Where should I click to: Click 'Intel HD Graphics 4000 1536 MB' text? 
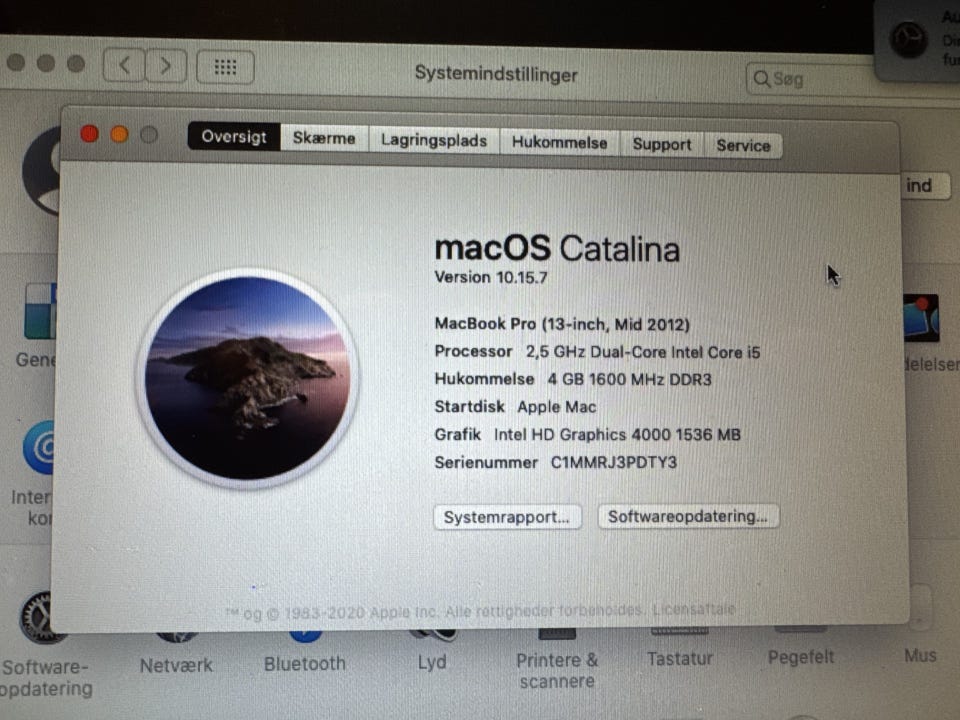[617, 435]
